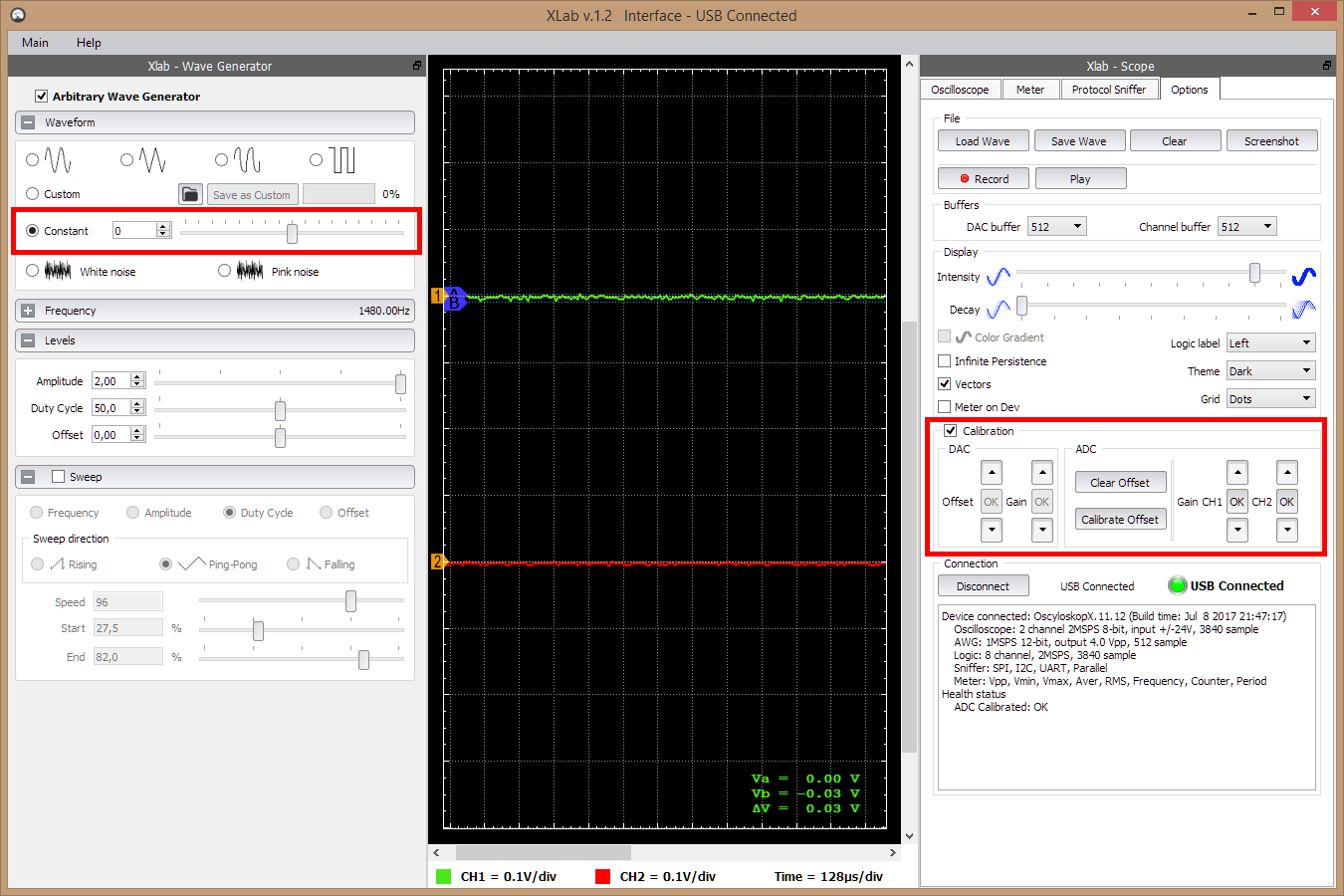Click the low intensity wave icon
The width and height of the screenshot is (1344, 896).
click(999, 276)
